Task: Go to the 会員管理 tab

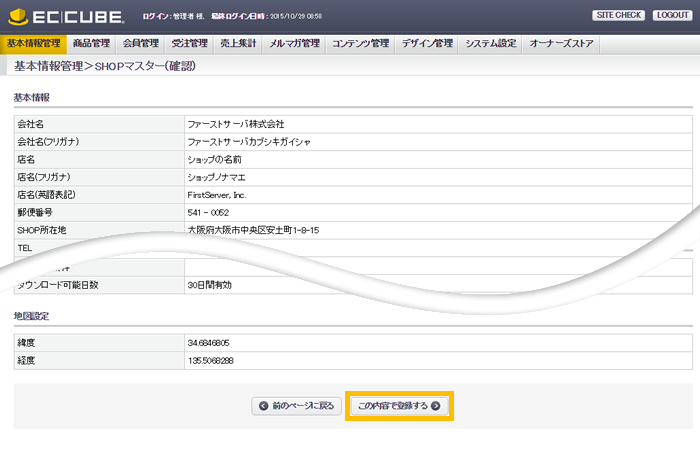Action: [140, 43]
